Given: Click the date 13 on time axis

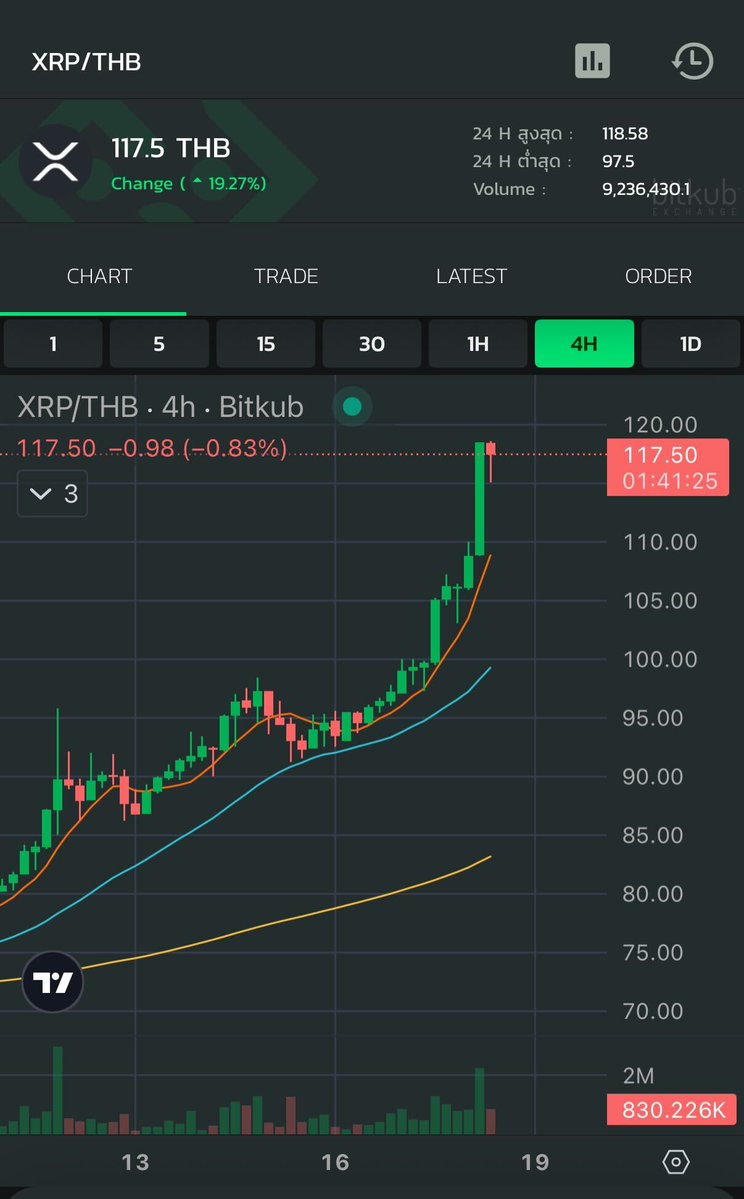Looking at the screenshot, I should point(135,1162).
